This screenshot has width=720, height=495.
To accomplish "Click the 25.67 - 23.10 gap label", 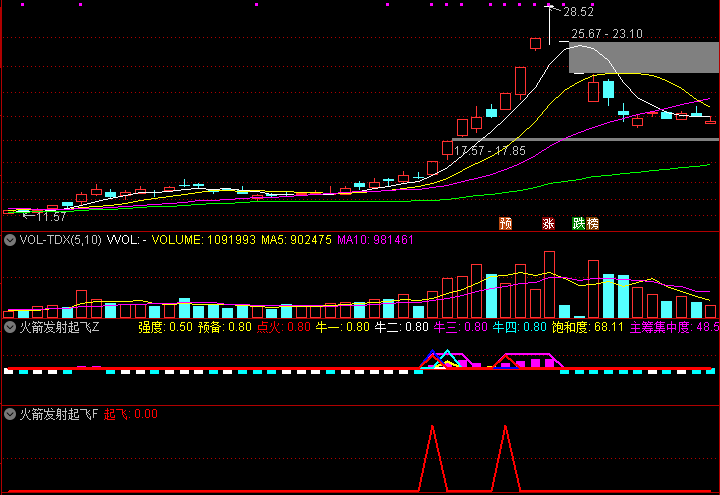I will pyautogui.click(x=607, y=34).
